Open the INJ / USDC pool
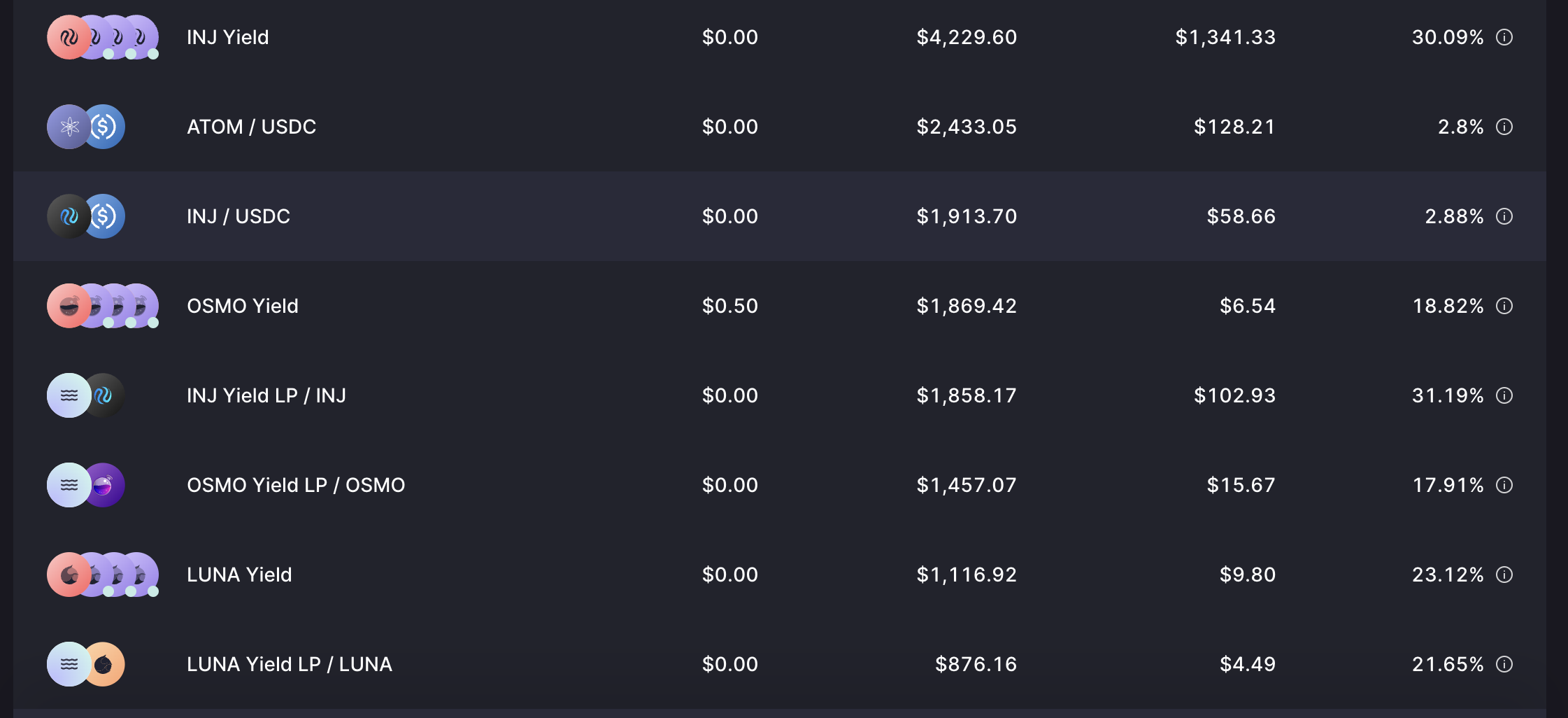Viewport: 1568px width, 718px height. pos(779,216)
